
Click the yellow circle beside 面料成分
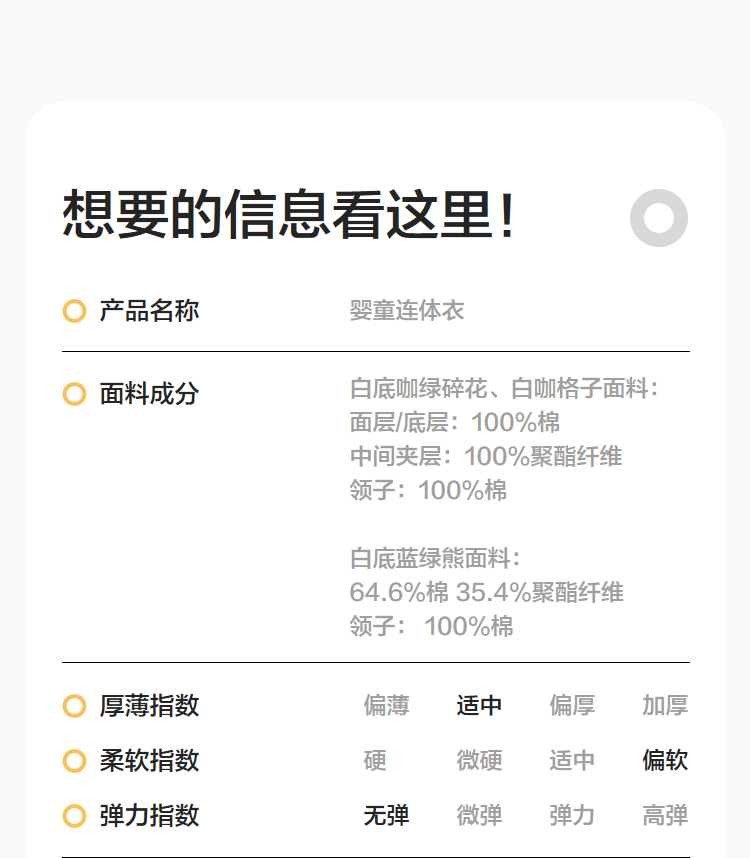(74, 394)
